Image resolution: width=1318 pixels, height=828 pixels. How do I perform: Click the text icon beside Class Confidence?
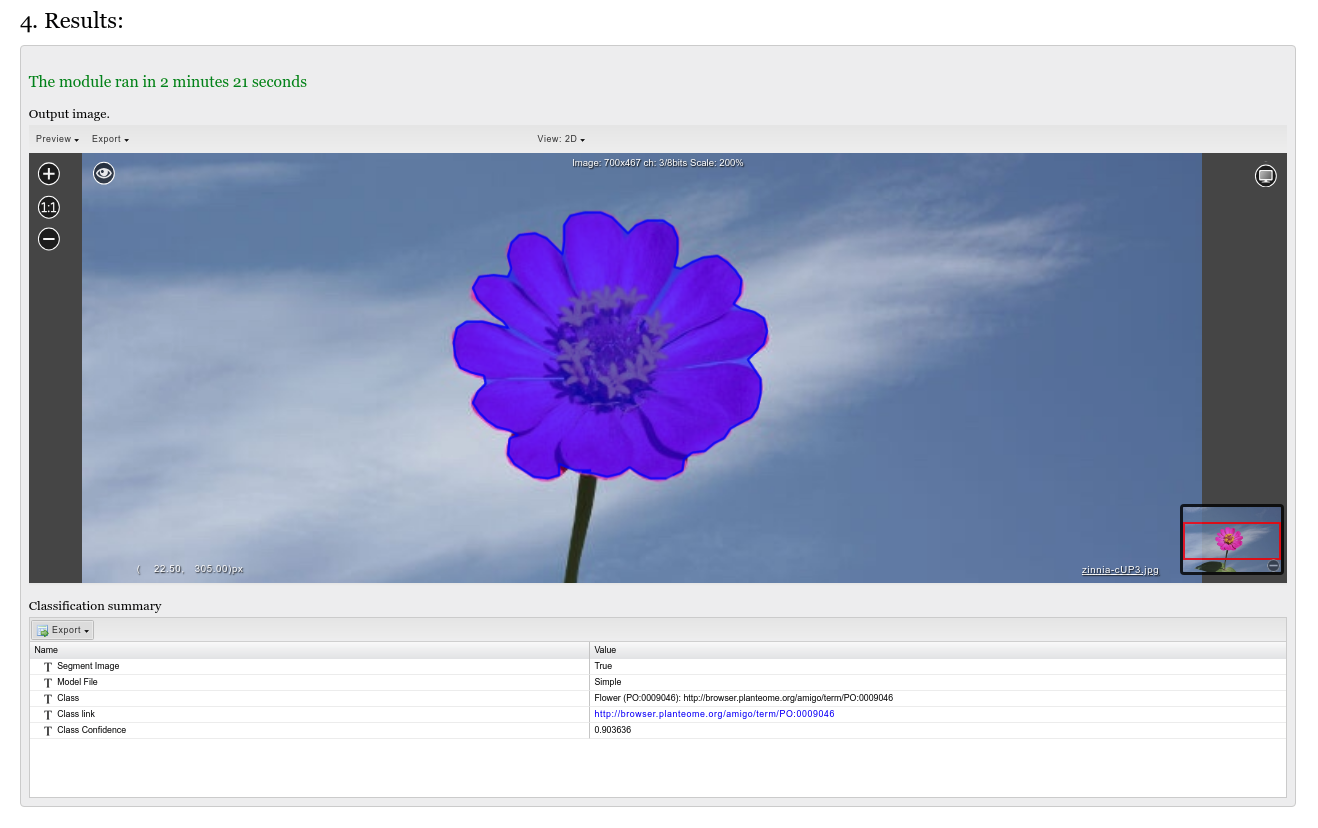(x=48, y=730)
